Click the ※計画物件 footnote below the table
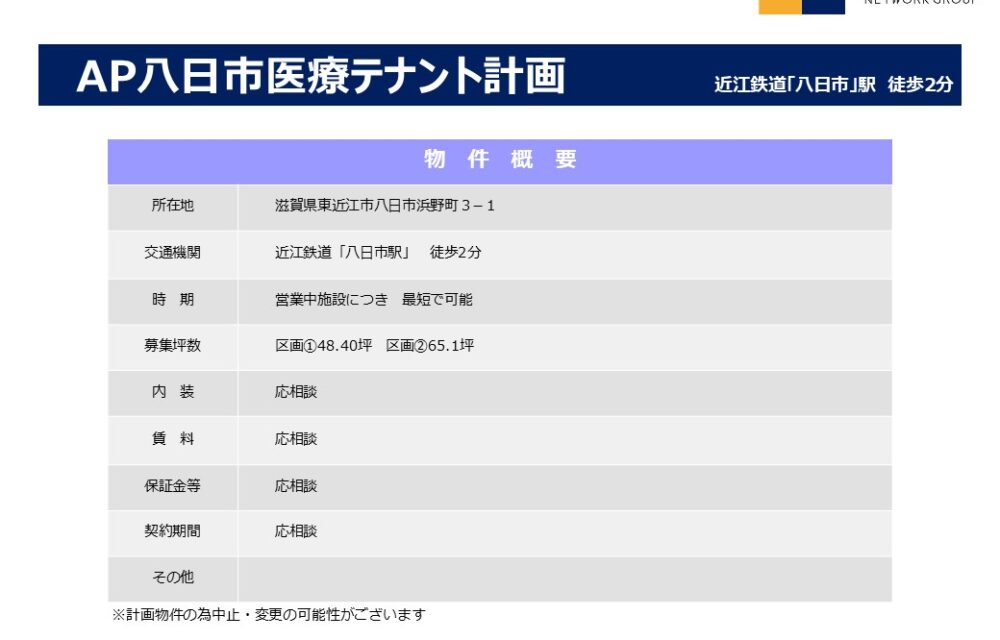The height and width of the screenshot is (640, 1000). pos(268,615)
